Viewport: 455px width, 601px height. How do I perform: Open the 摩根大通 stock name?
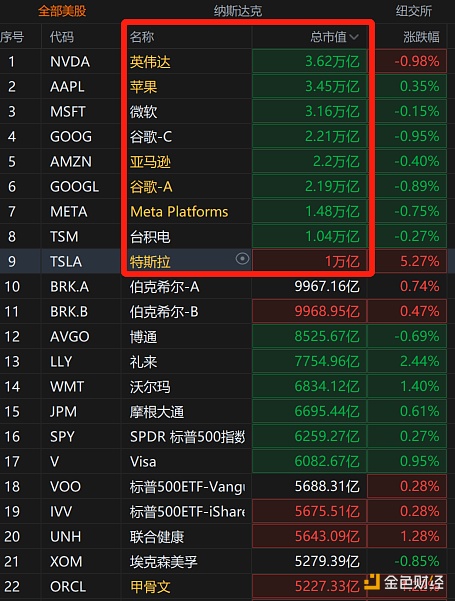pyautogui.click(x=157, y=412)
